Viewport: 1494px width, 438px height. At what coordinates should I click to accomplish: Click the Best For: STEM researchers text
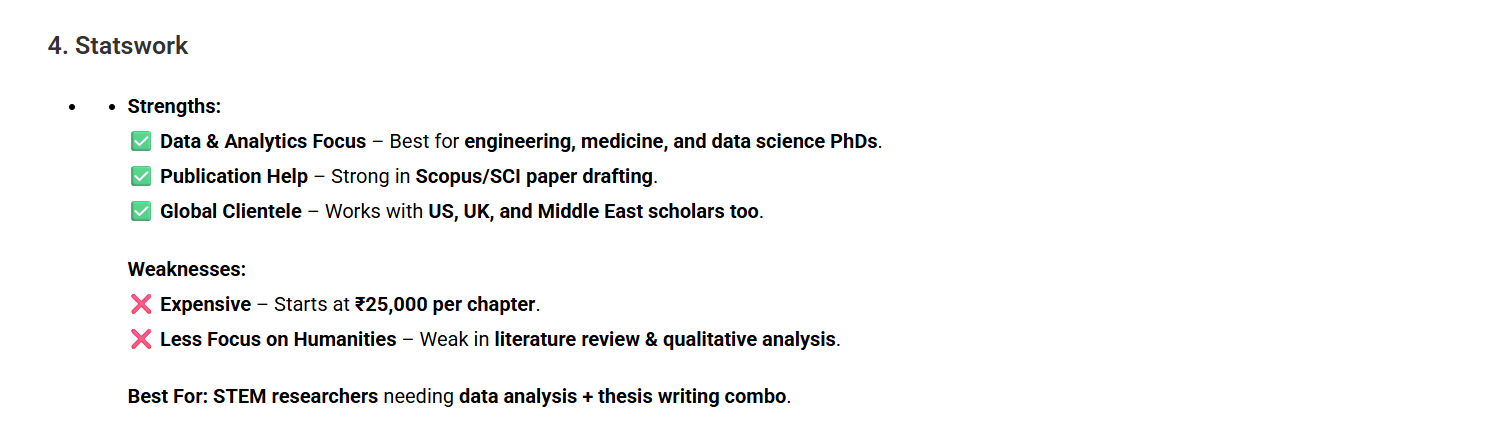coord(253,396)
